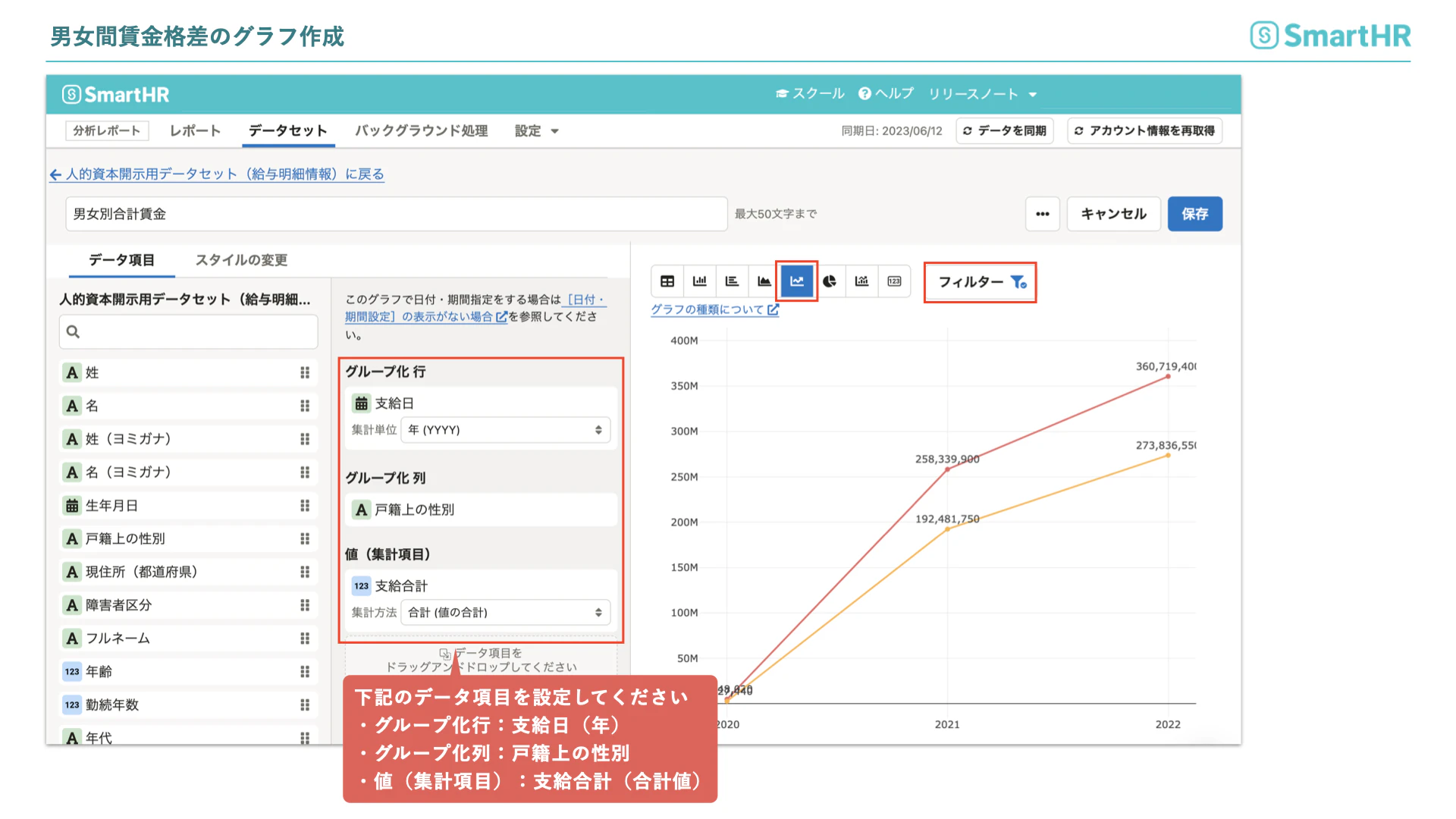This screenshot has height=819, width=1456.
Task: Select the 勤続年数 data item
Action: tap(189, 705)
